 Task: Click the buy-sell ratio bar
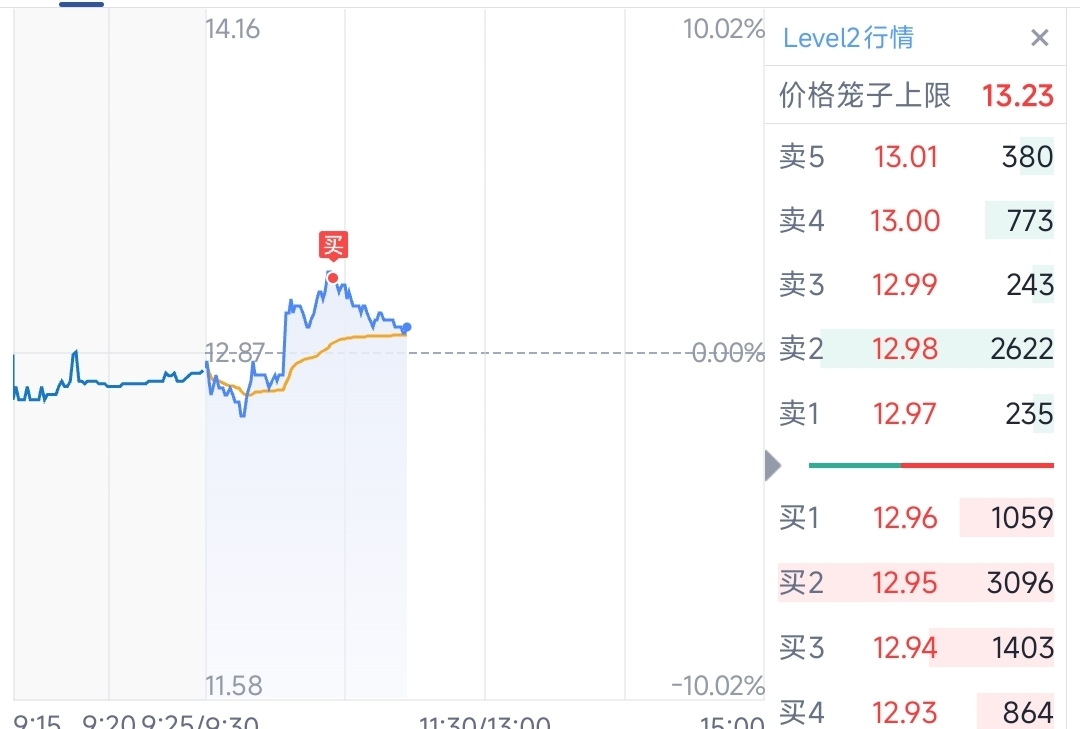pyautogui.click(x=931, y=466)
